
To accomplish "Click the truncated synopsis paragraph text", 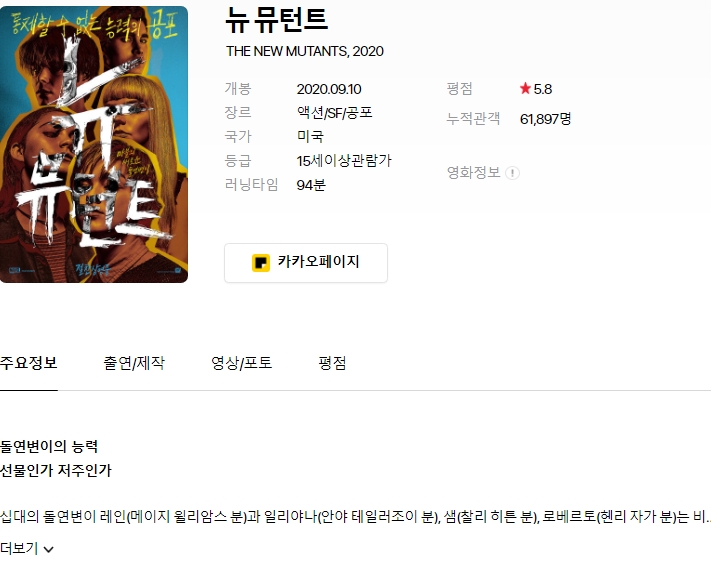I will click(356, 517).
